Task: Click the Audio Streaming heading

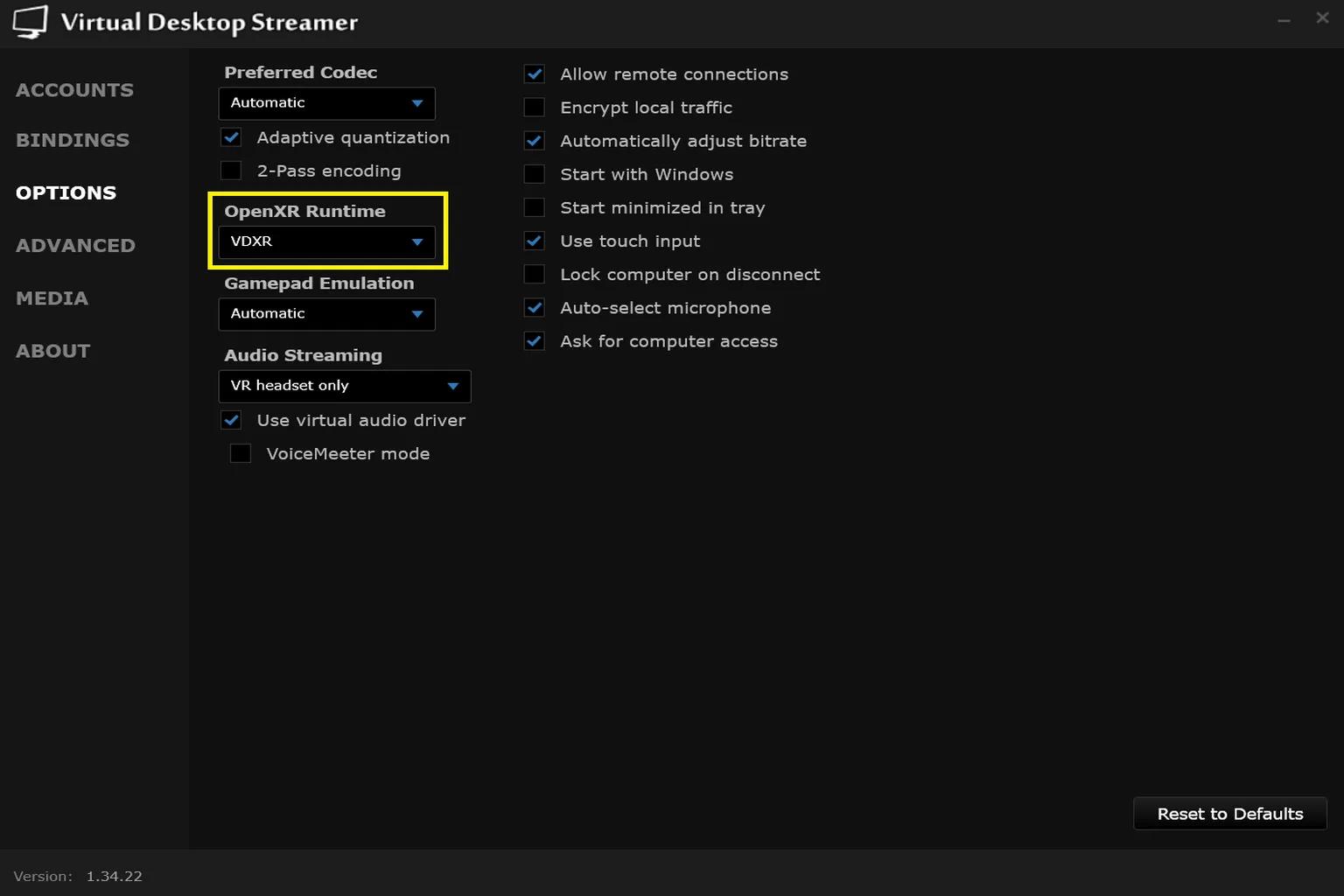Action: (304, 355)
